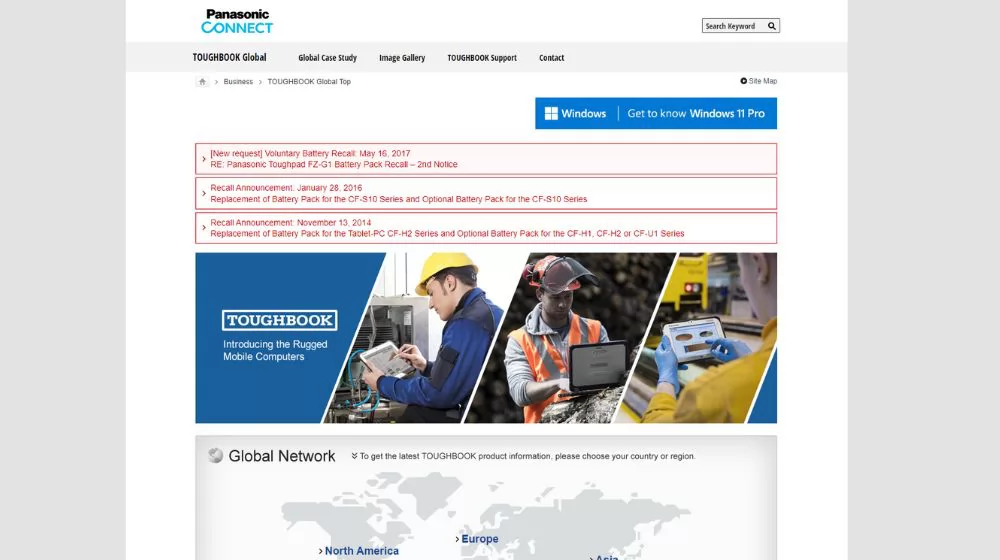Click arrow beside January 28, 2016 recall

click(203, 193)
